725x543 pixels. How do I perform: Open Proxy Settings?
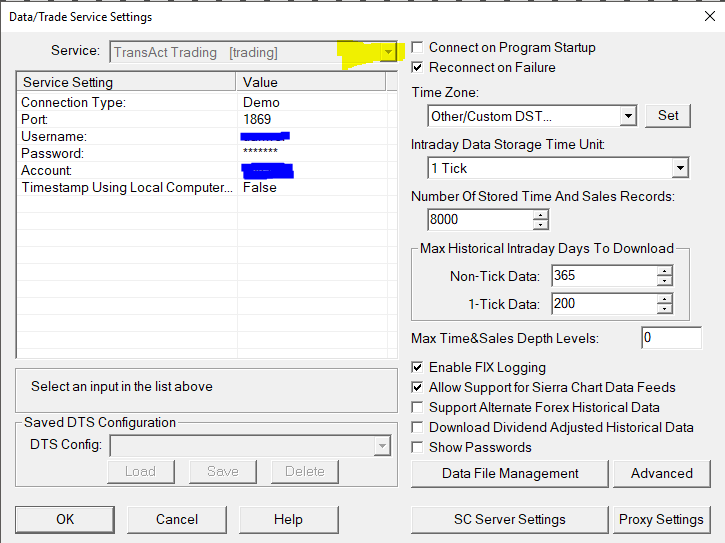pos(662,519)
